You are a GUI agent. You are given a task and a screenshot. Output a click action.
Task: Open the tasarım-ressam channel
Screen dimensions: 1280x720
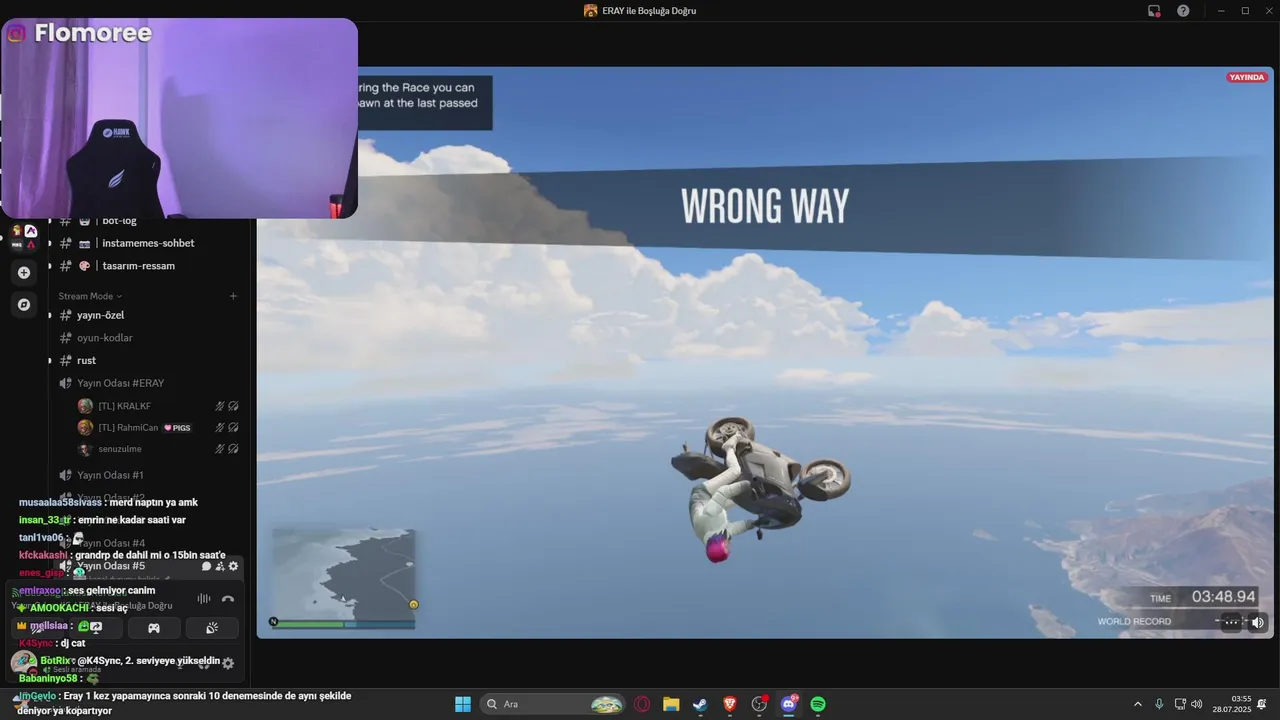(138, 266)
